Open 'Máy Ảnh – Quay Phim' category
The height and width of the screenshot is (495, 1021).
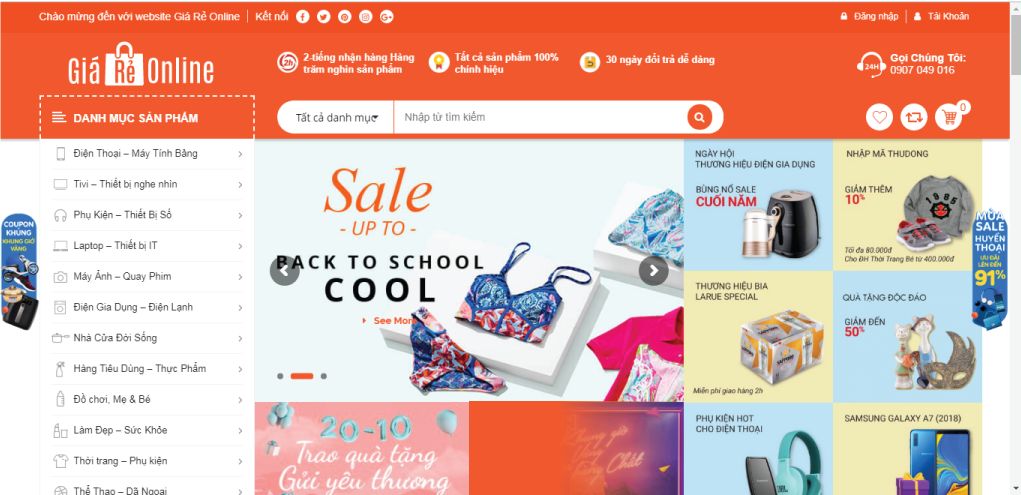122,276
